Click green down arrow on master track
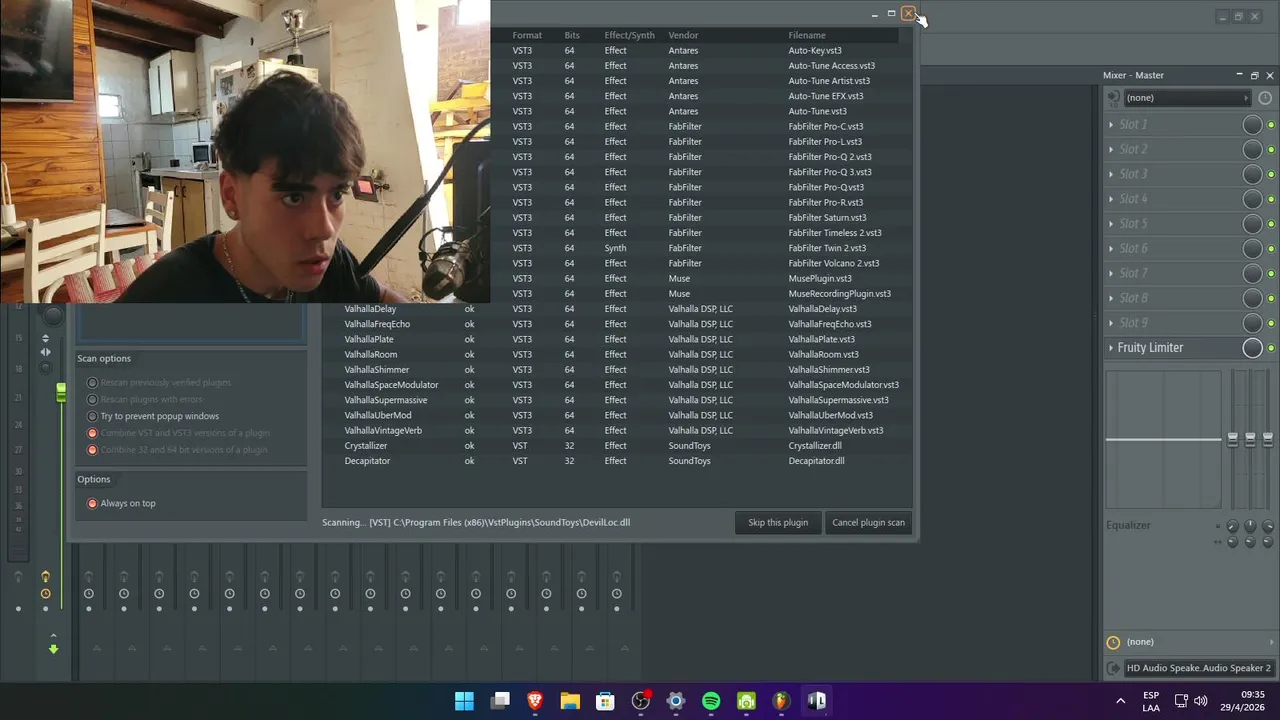 point(53,649)
